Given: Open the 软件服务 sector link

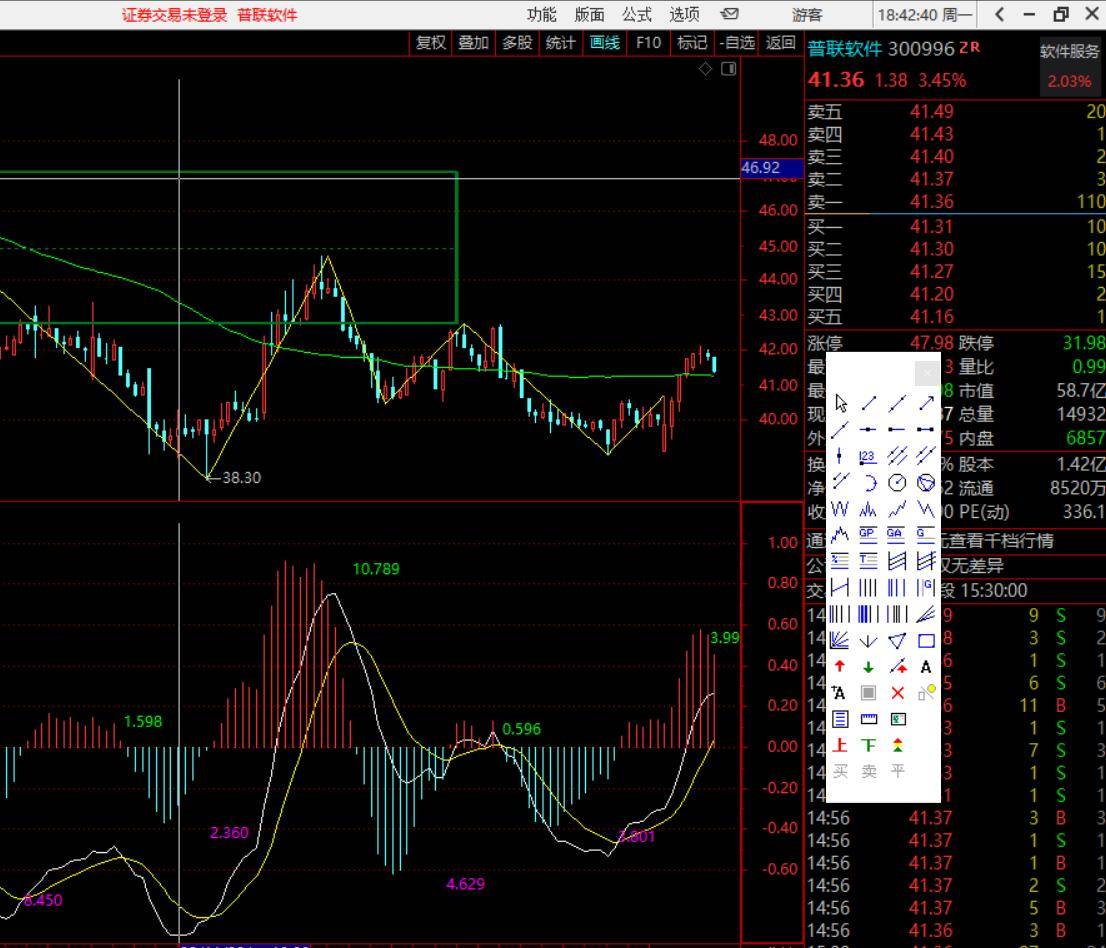Looking at the screenshot, I should pyautogui.click(x=1069, y=51).
